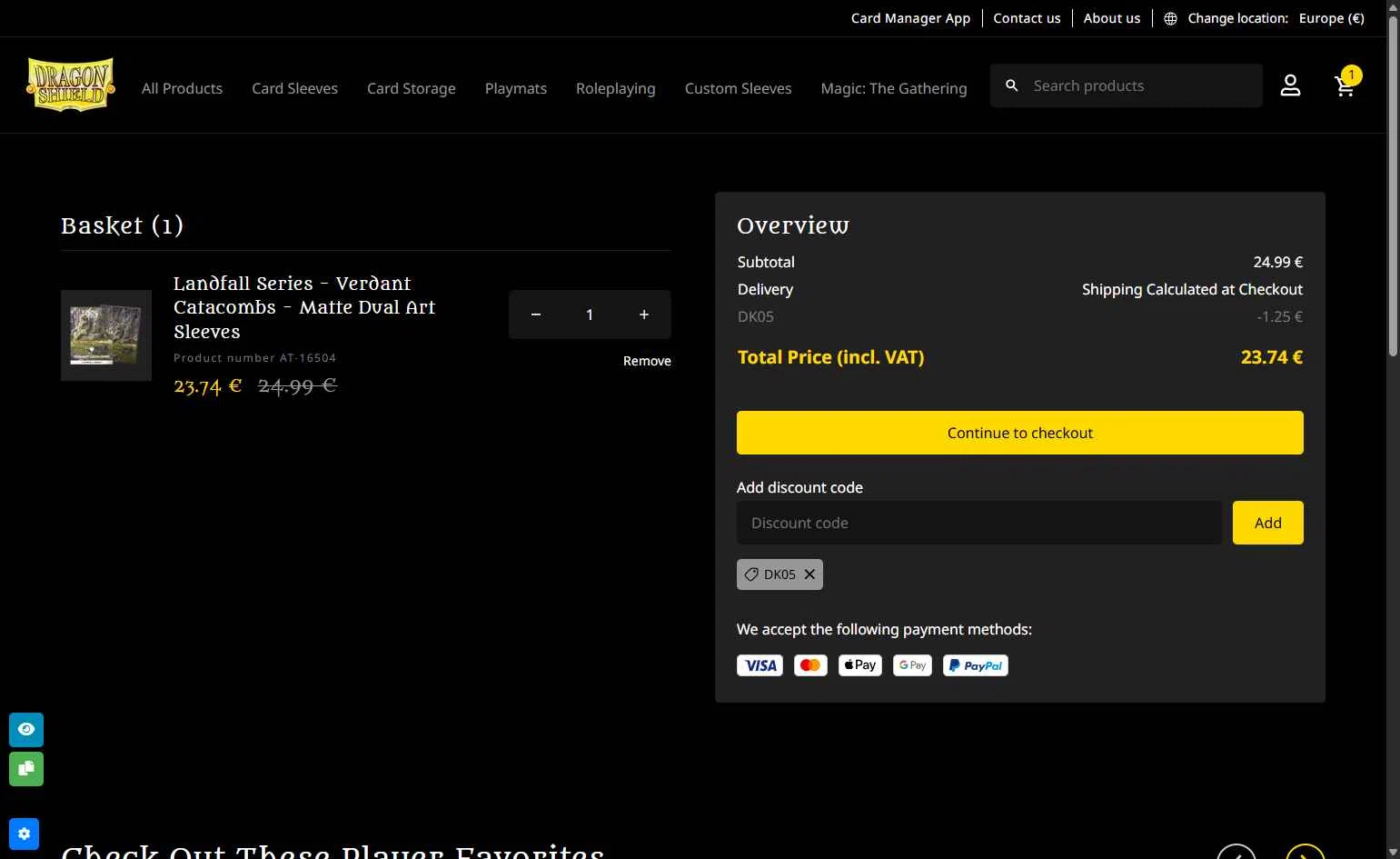Click the Mastercard payment icon
Viewport: 1400px width, 859px height.
810,665
